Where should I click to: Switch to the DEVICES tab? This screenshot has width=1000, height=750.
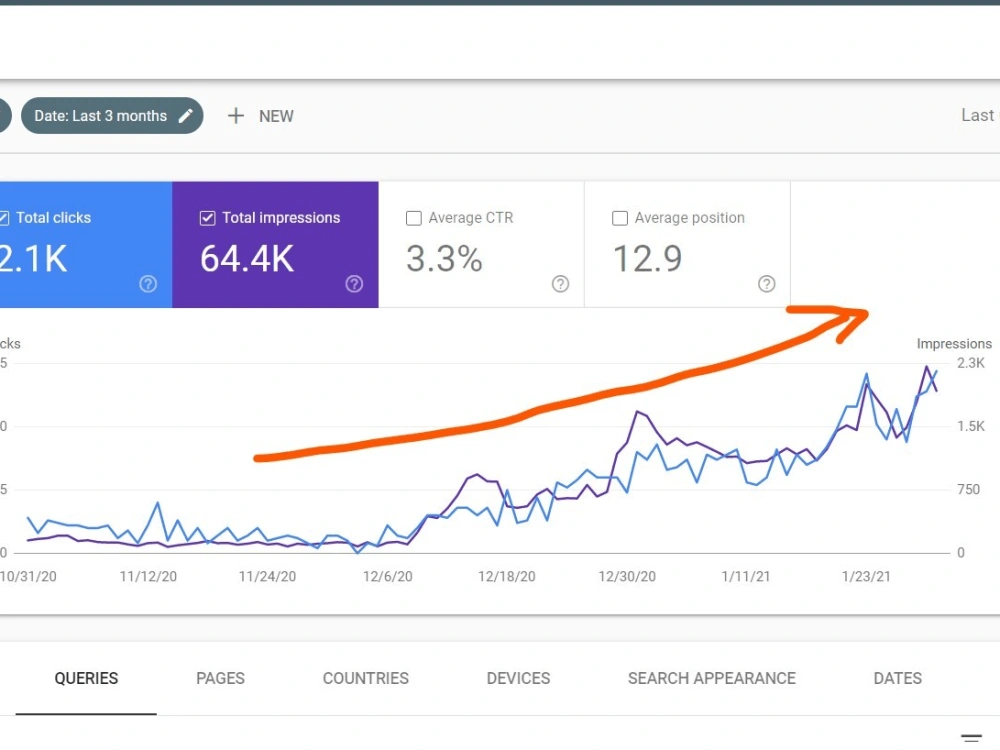[518, 678]
